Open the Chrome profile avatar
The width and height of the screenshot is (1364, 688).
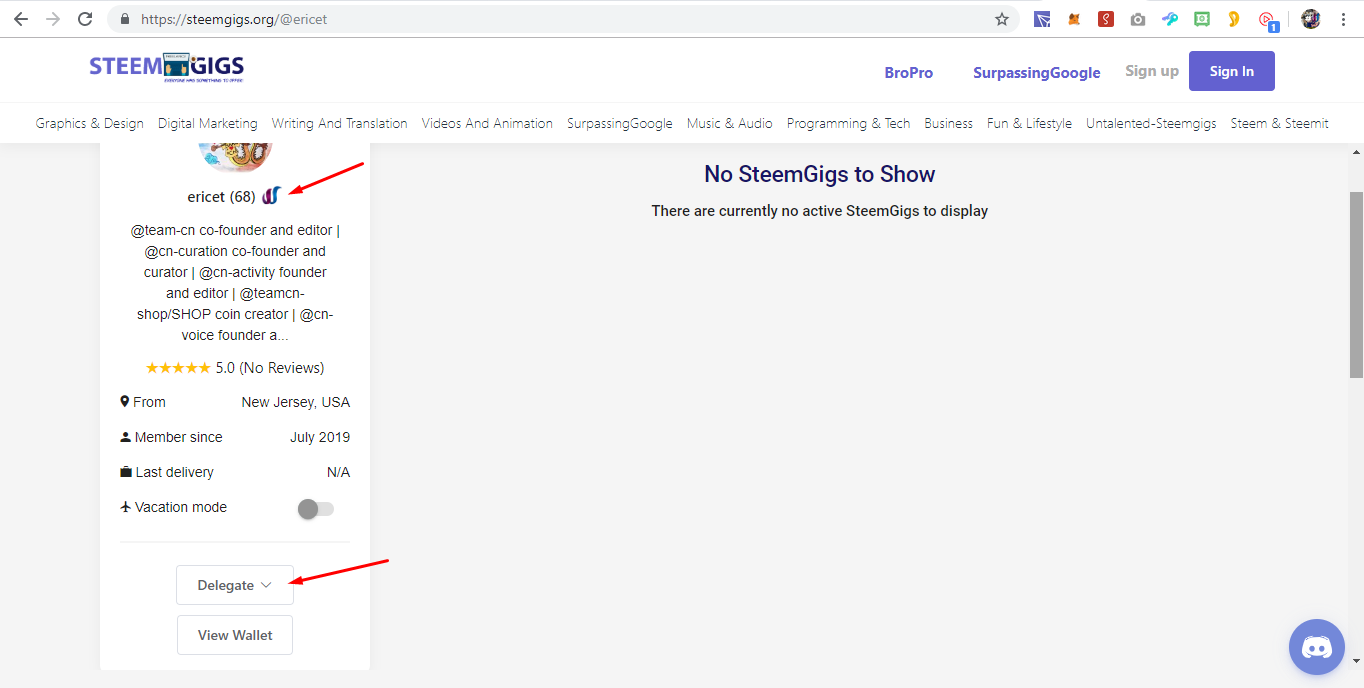(x=1311, y=19)
